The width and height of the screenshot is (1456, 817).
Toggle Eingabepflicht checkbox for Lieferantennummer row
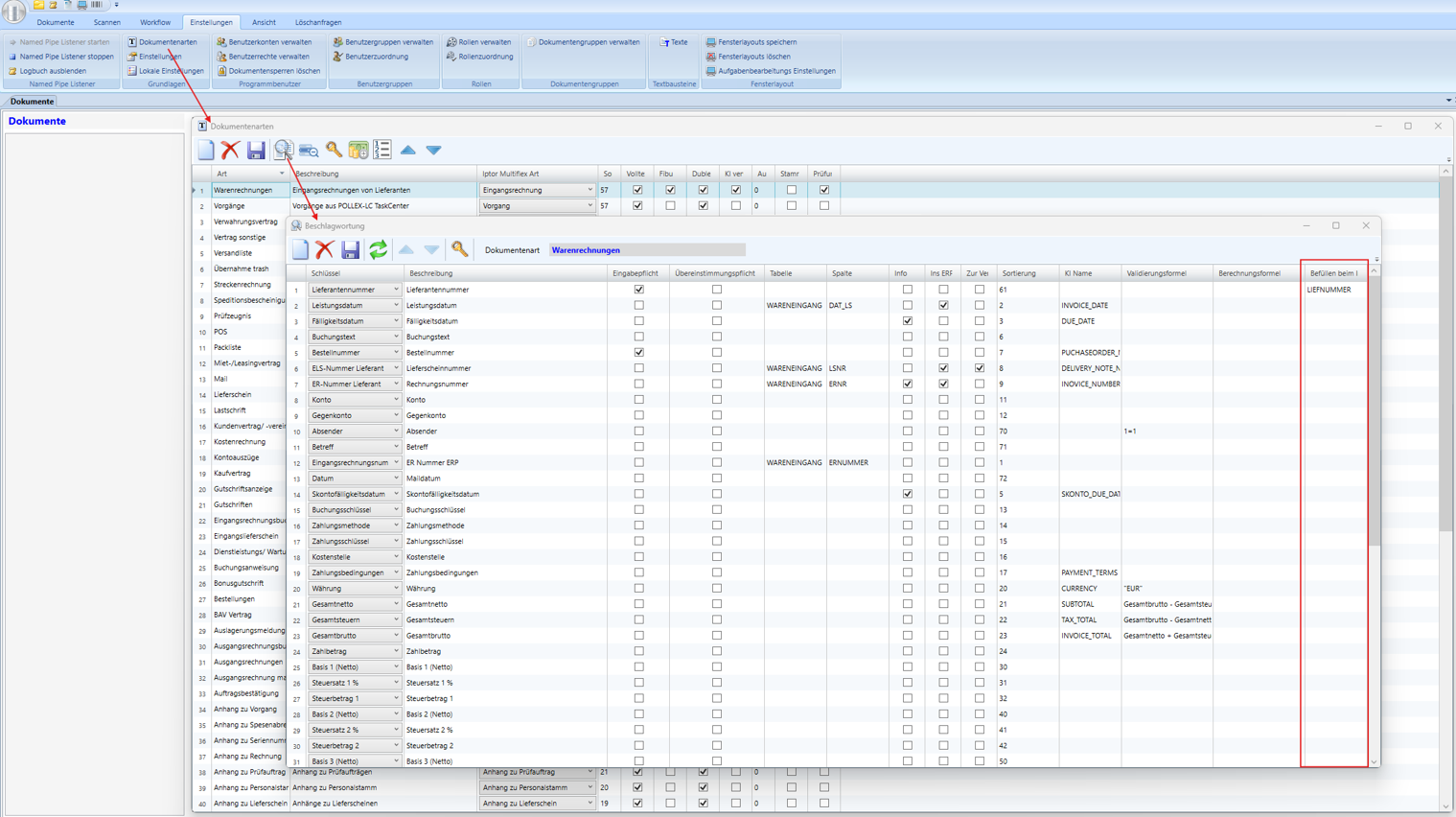click(639, 290)
